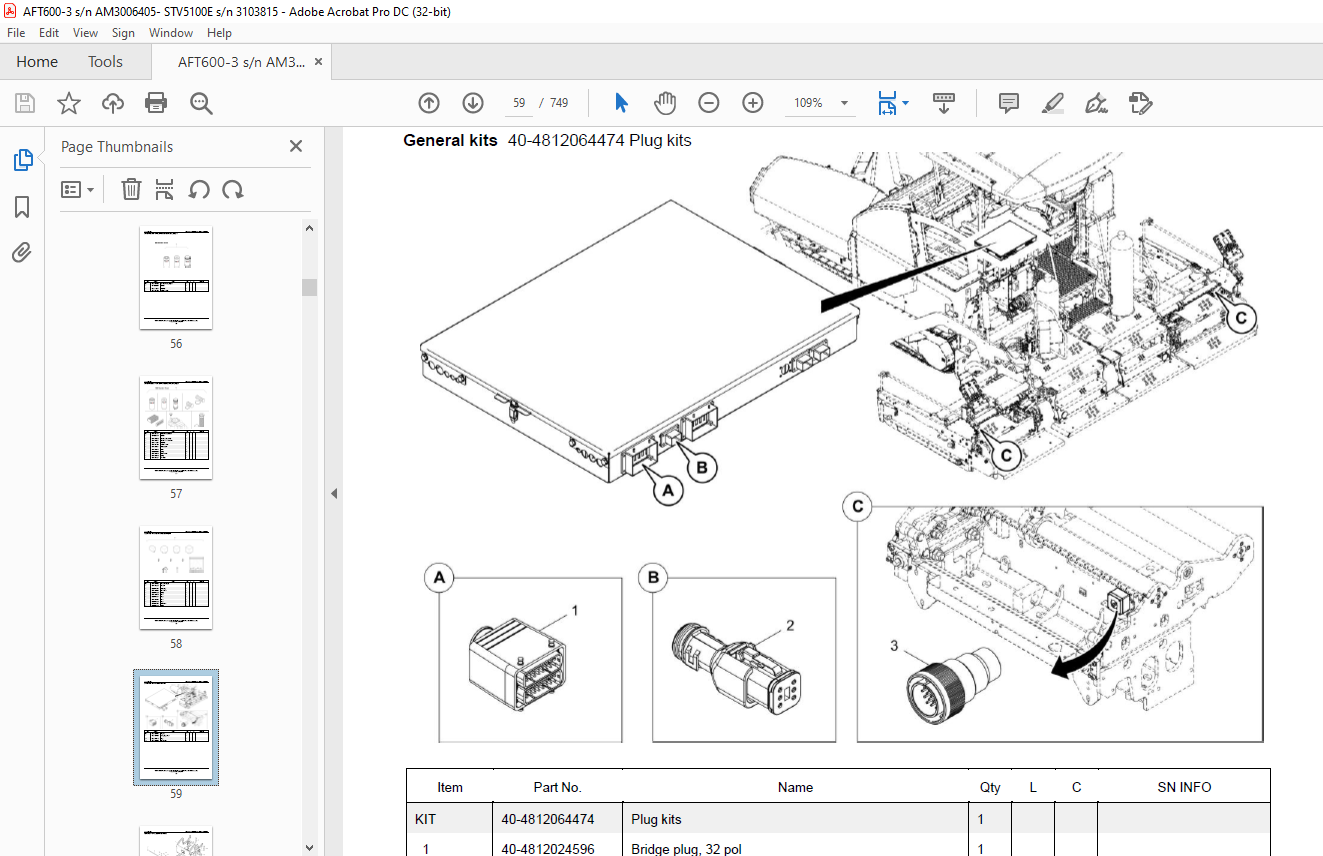Go to previous page arrow icon
This screenshot has height=856, width=1323.
click(x=429, y=103)
